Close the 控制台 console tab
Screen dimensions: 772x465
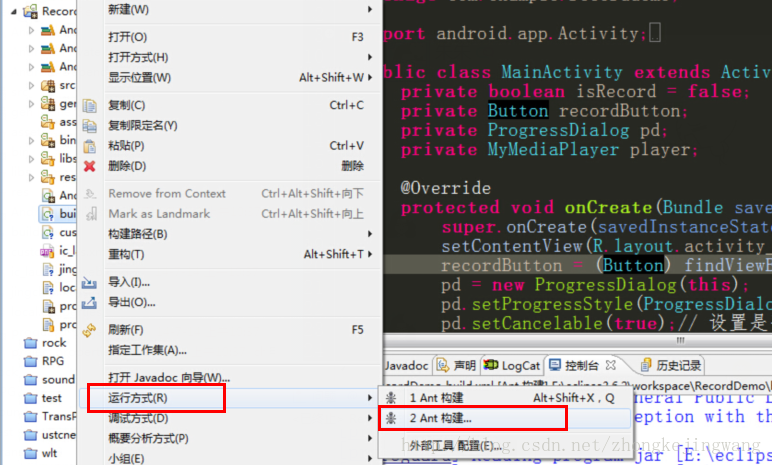pyautogui.click(x=611, y=365)
